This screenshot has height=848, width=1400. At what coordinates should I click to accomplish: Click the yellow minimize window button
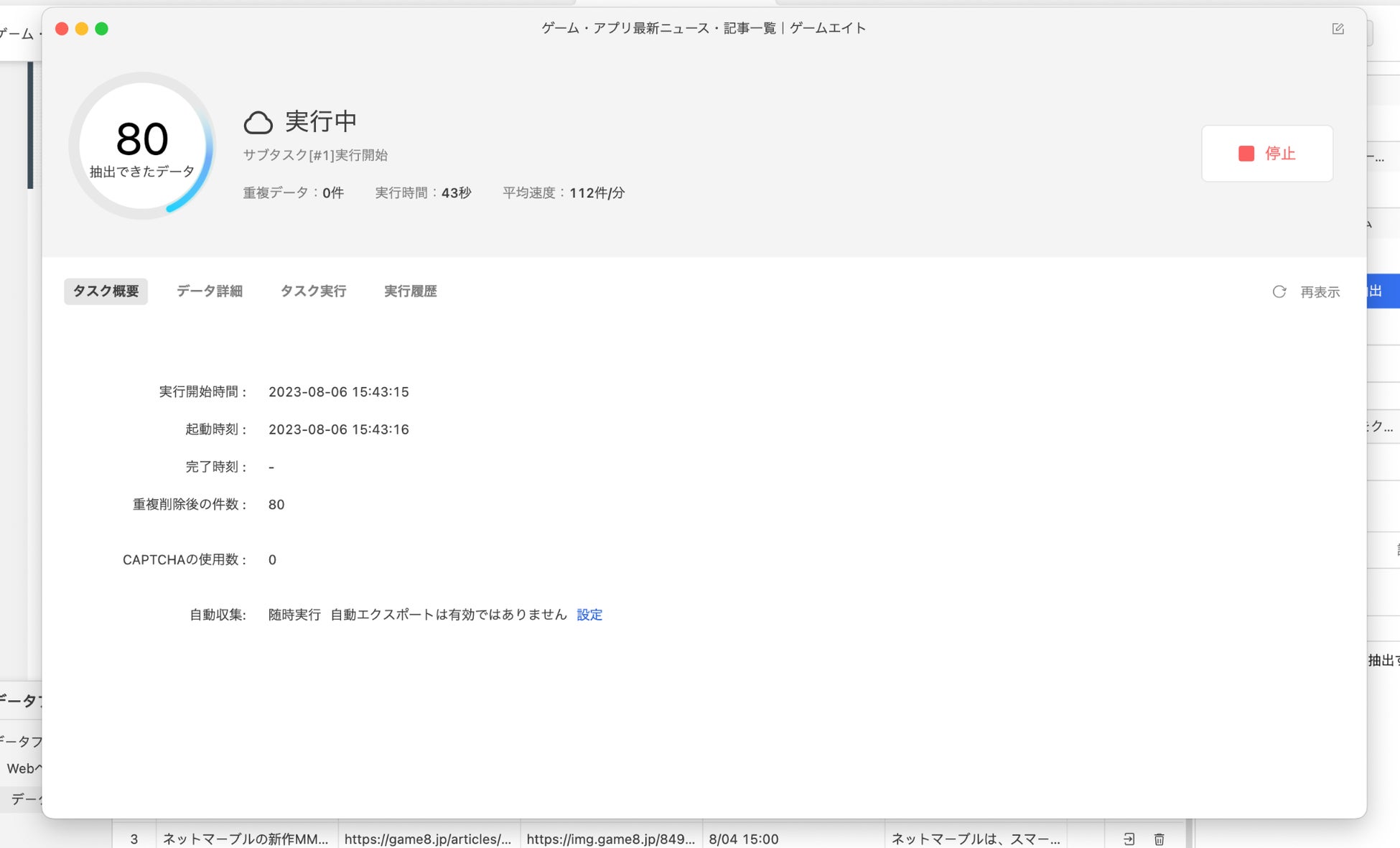[x=82, y=29]
